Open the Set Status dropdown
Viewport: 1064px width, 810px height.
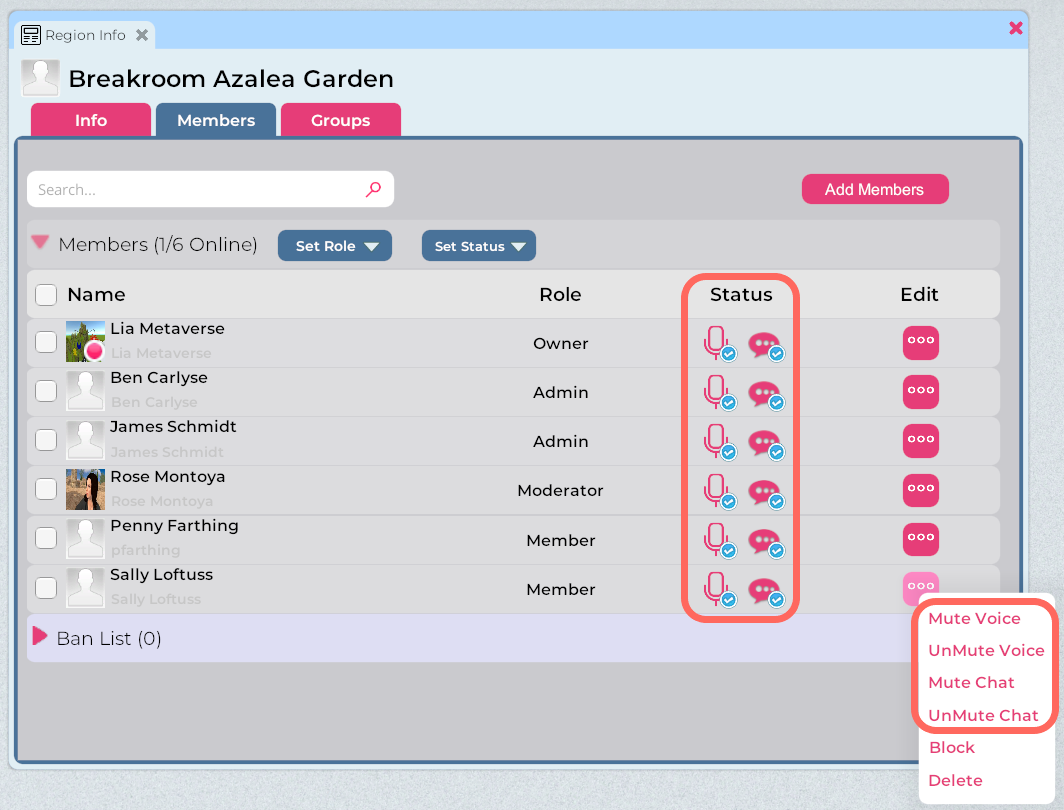click(478, 245)
